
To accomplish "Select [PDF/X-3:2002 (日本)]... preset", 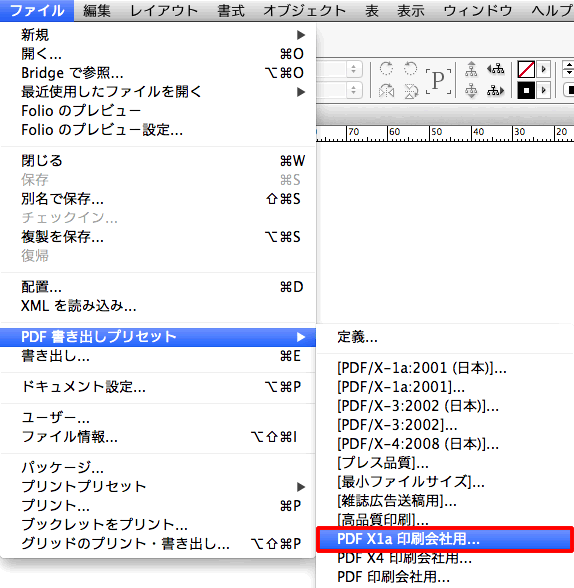I will (x=445, y=406).
